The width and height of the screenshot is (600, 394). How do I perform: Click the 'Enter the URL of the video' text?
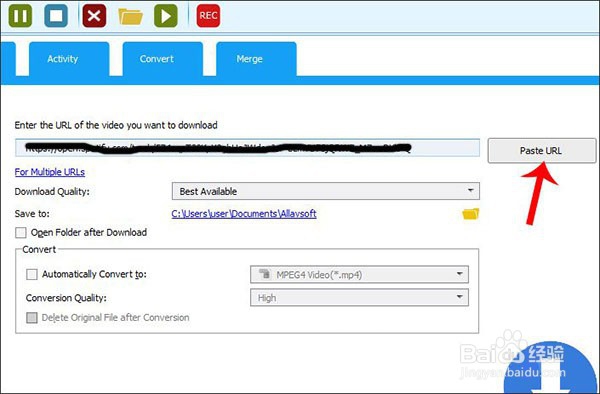(116, 125)
